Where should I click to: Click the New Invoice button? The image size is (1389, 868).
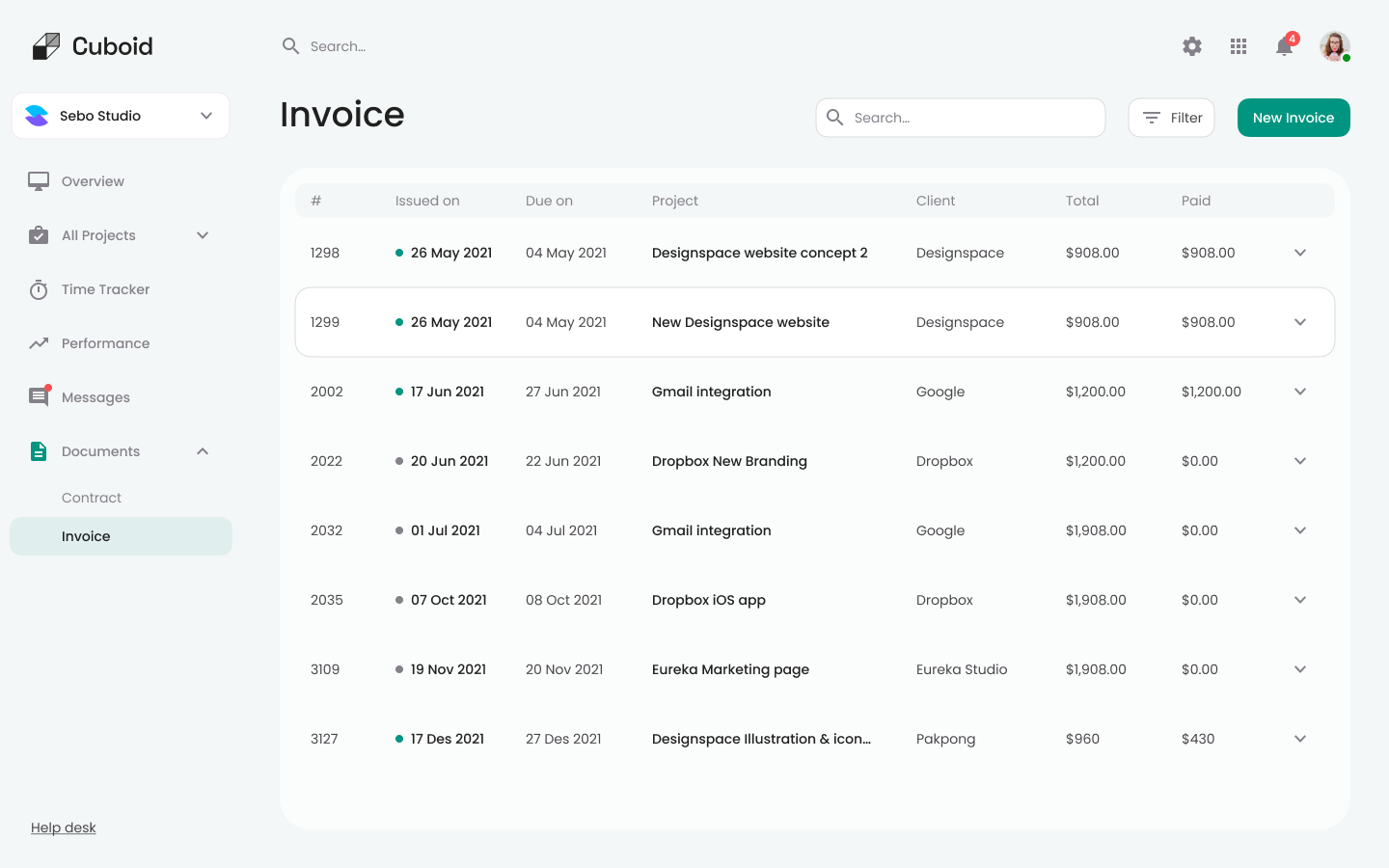(x=1294, y=117)
